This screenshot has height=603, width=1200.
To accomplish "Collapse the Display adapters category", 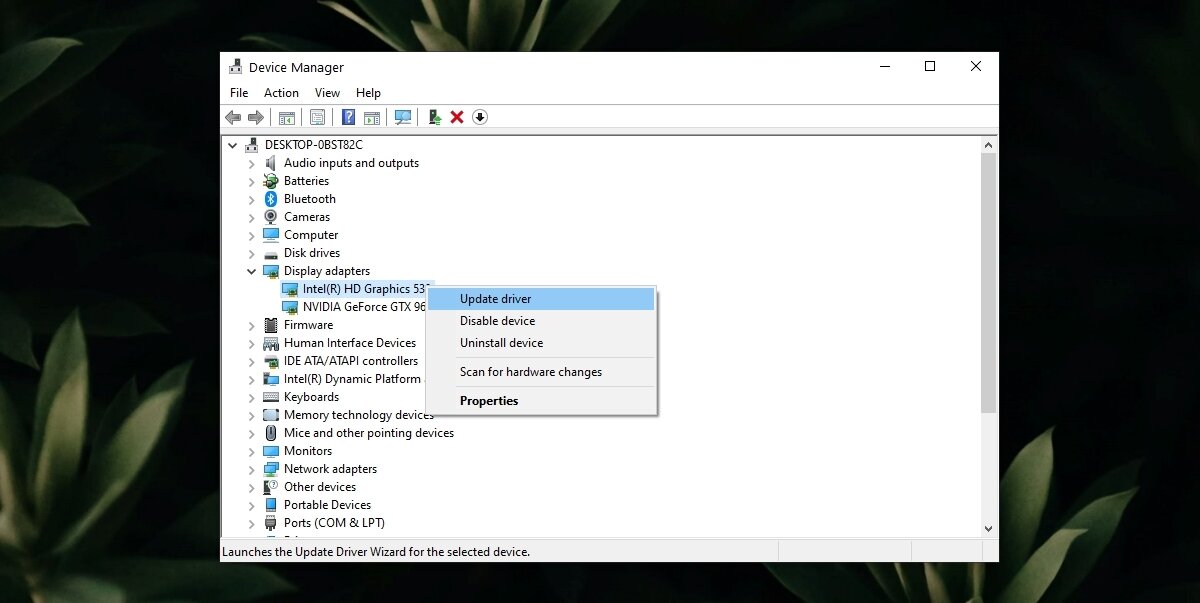I will coord(252,271).
